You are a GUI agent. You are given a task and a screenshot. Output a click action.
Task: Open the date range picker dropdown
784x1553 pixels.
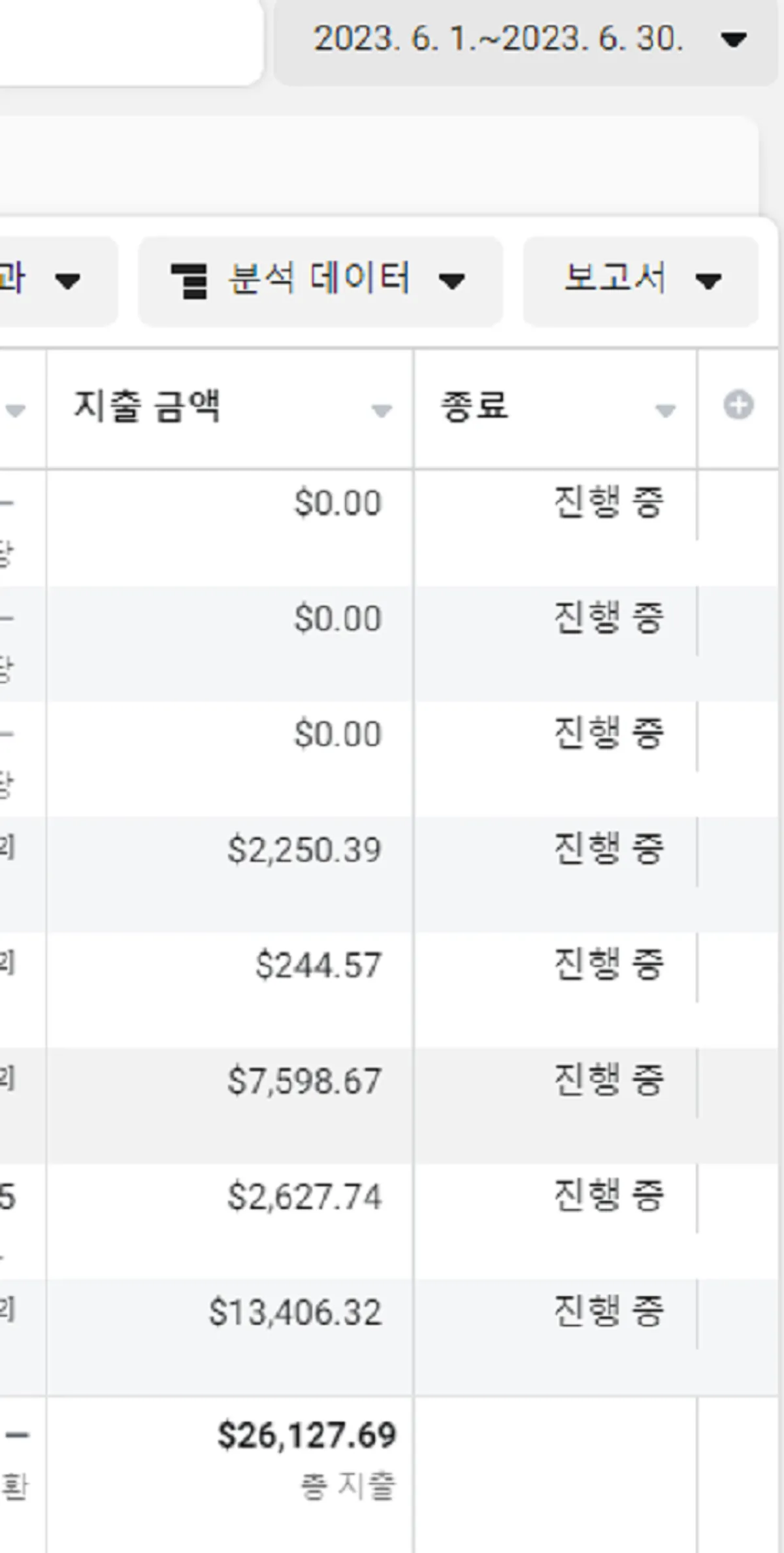pos(498,39)
